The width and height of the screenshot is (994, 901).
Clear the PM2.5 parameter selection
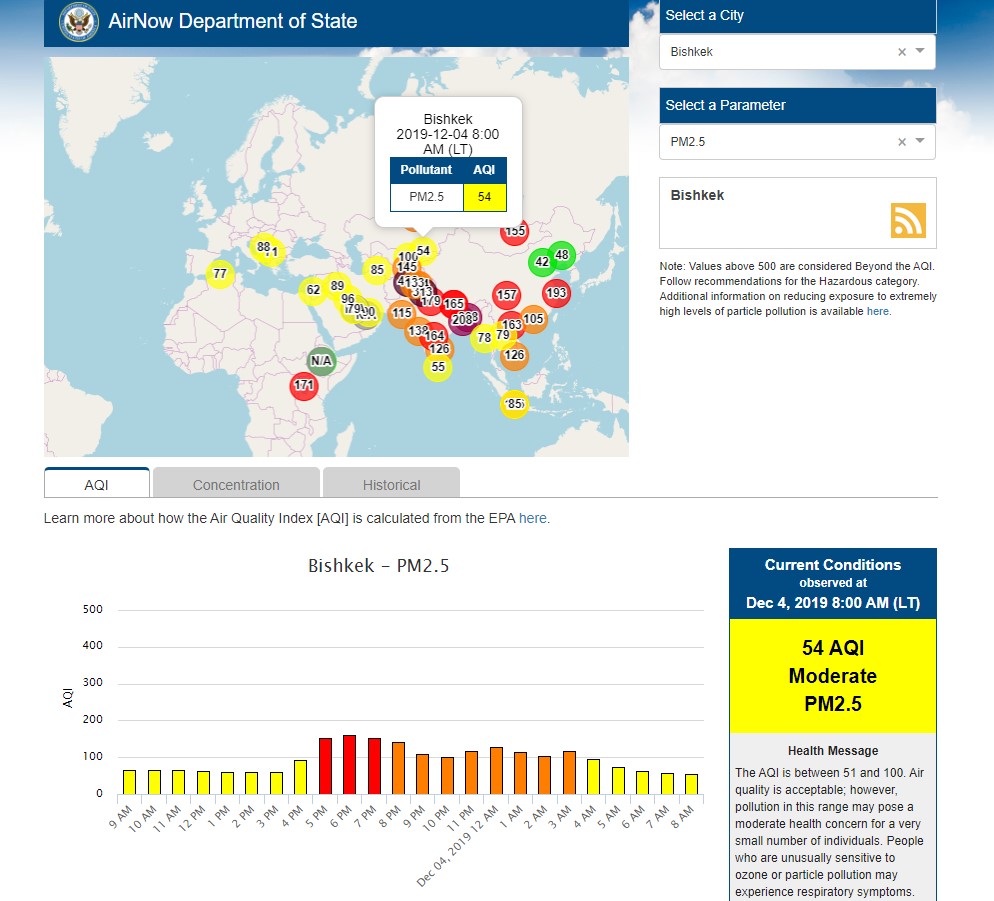coord(901,142)
